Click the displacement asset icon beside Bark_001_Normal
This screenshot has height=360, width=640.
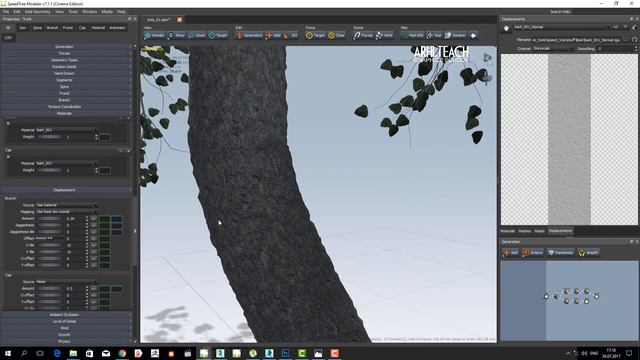pyautogui.click(x=507, y=28)
